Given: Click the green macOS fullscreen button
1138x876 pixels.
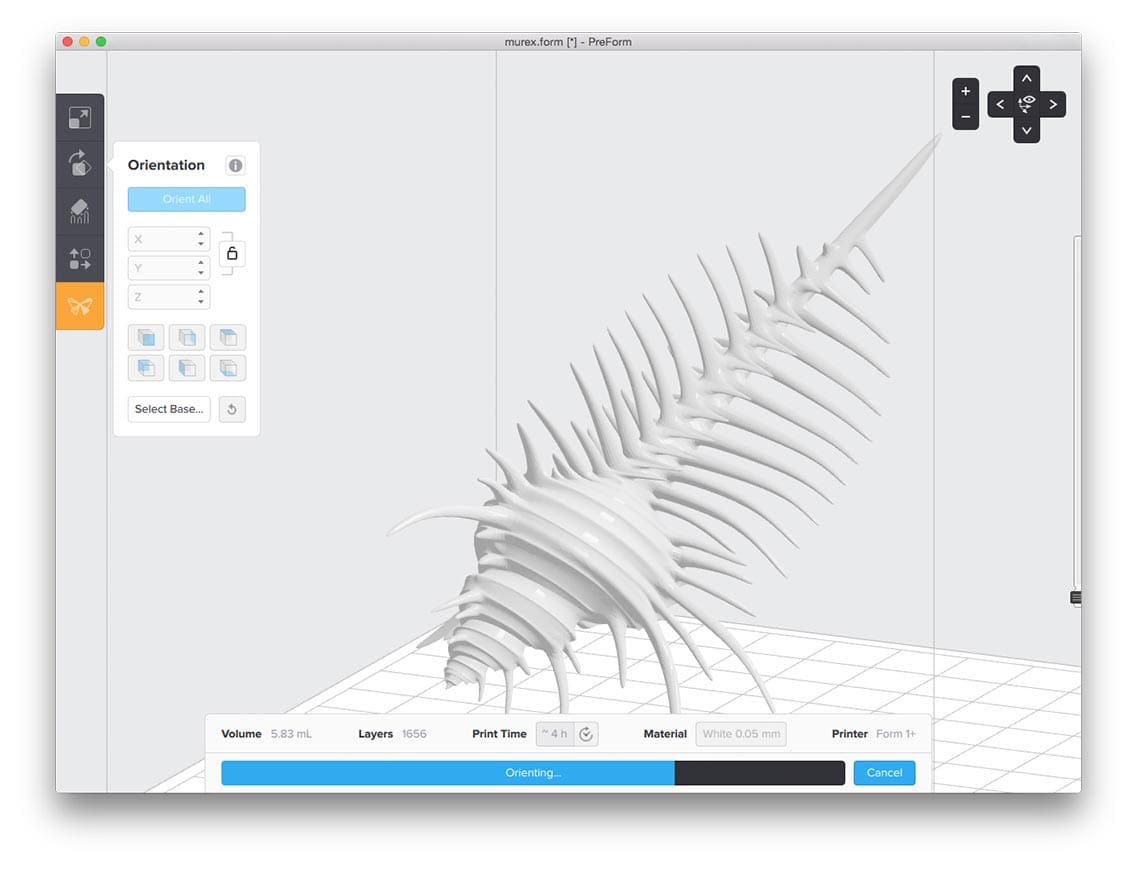Looking at the screenshot, I should pos(101,41).
